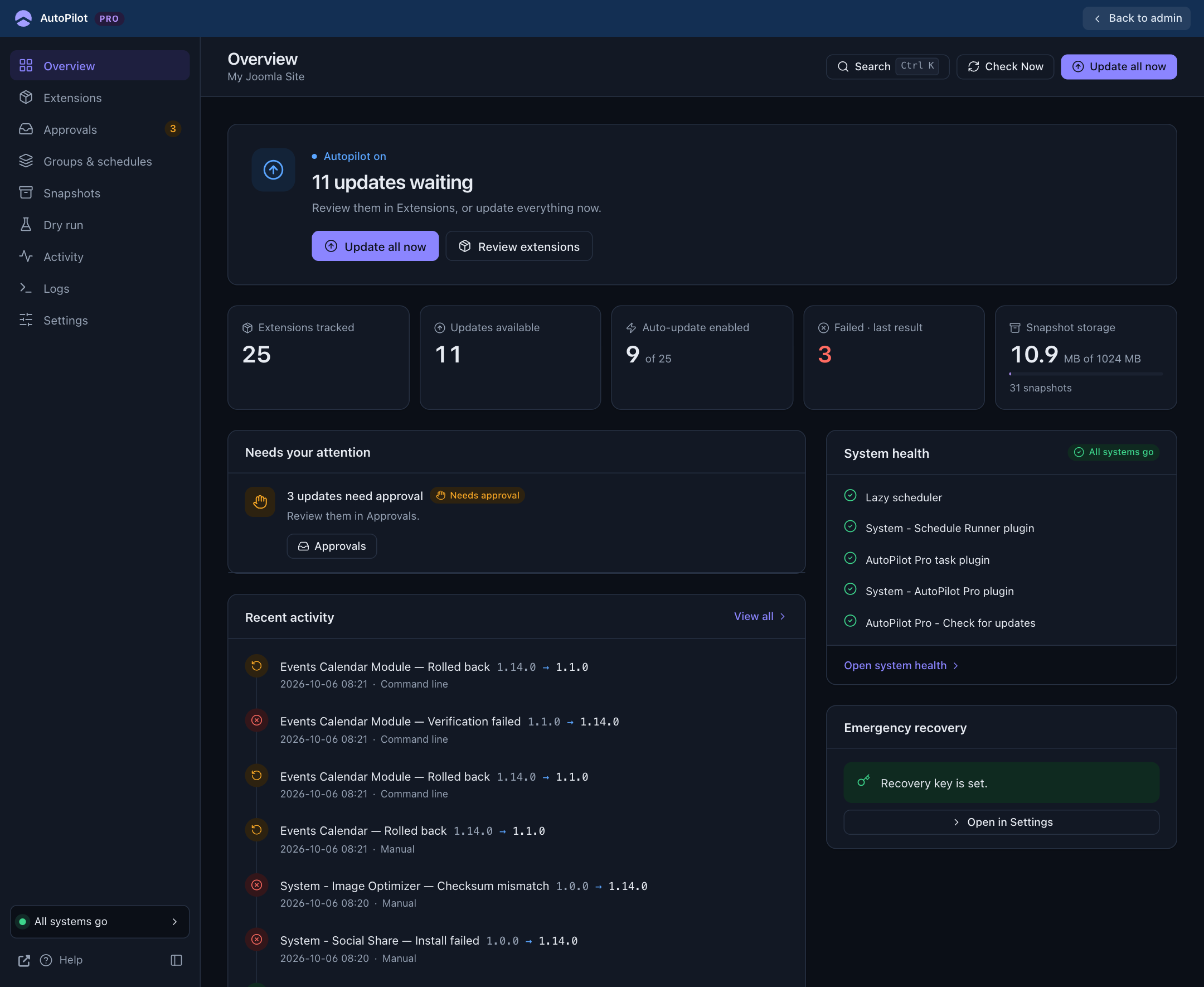Screen dimensions: 1204x987
Task: Click Help link in the sidebar footer
Action: [x=61, y=960]
